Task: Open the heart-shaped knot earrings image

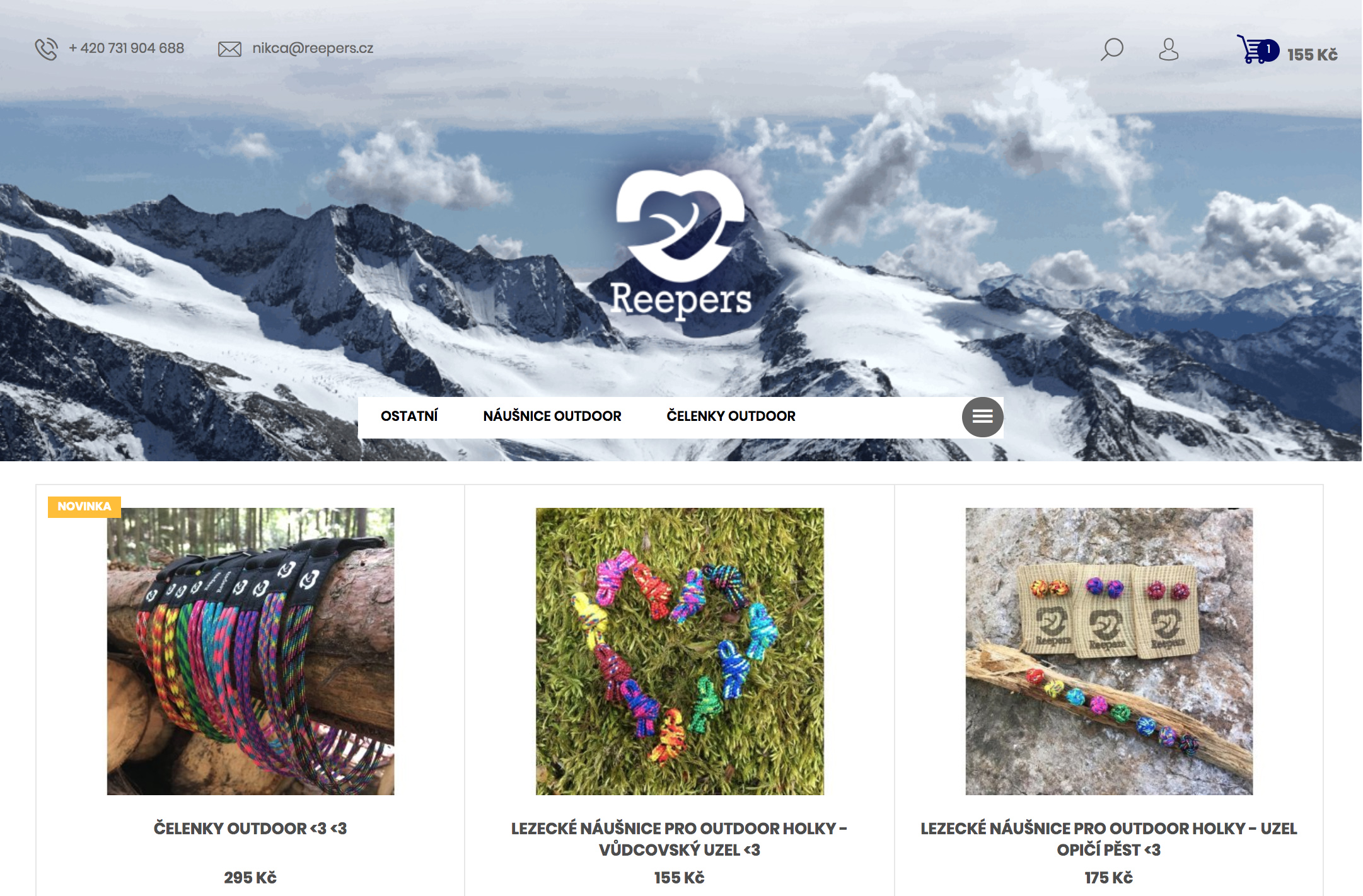Action: click(x=680, y=651)
